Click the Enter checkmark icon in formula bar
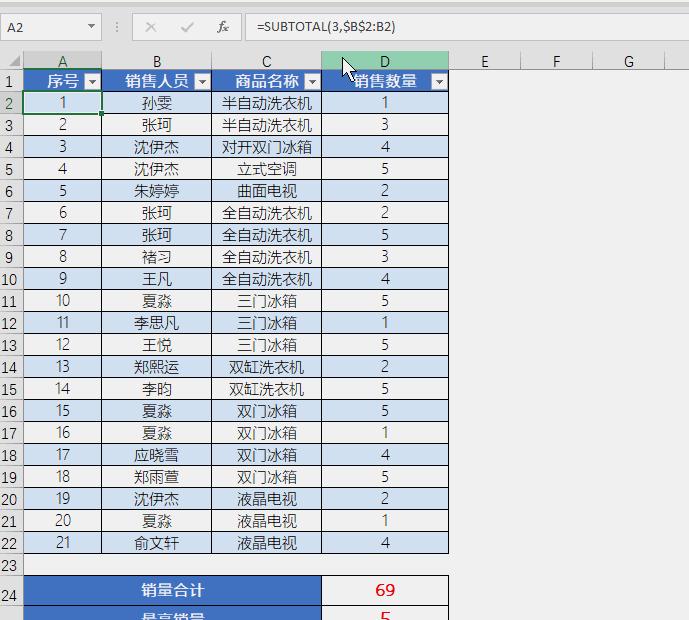Viewport: 689px width, 620px height. 187,27
